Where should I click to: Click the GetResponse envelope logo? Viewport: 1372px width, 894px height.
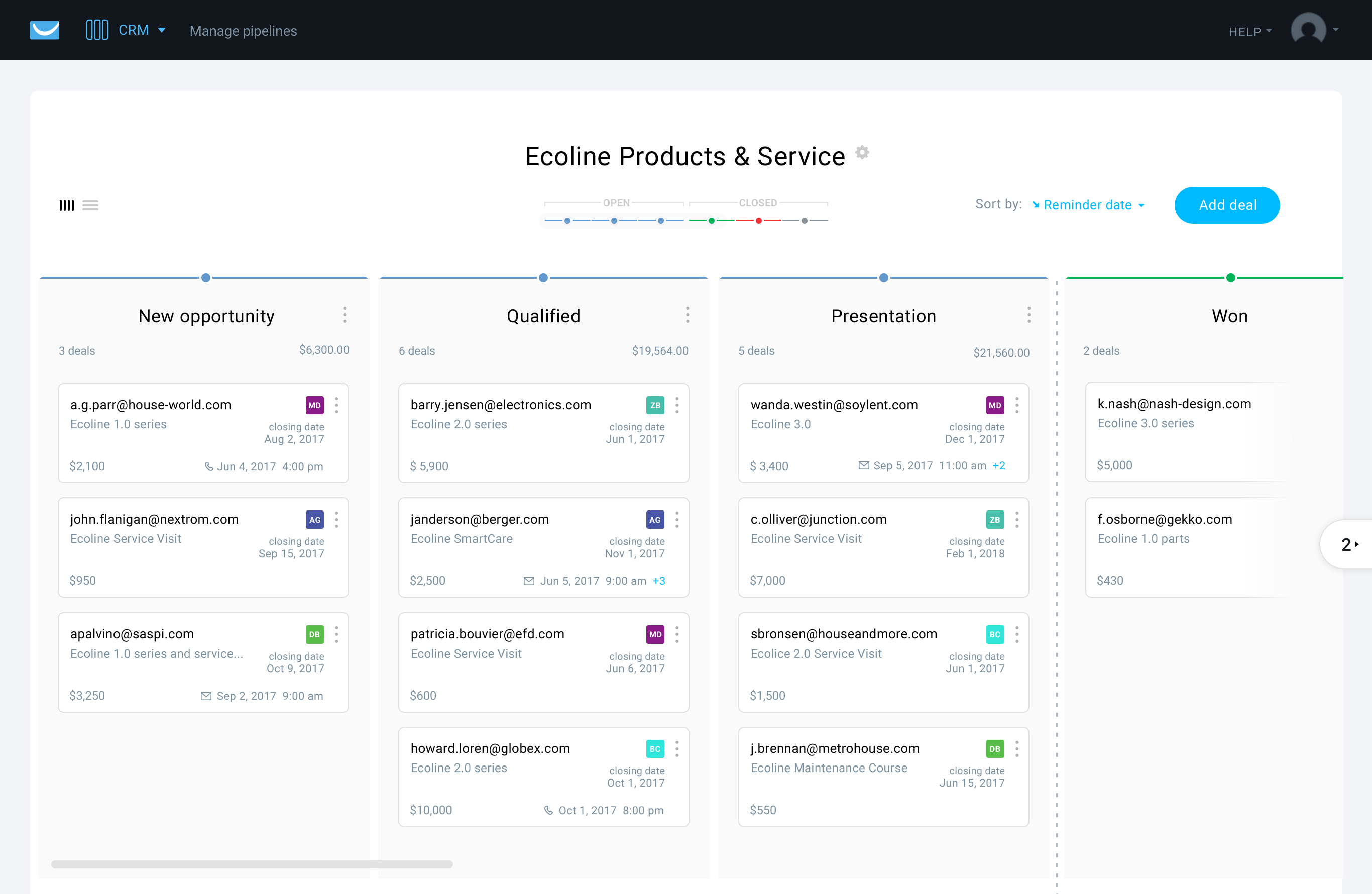[44, 30]
